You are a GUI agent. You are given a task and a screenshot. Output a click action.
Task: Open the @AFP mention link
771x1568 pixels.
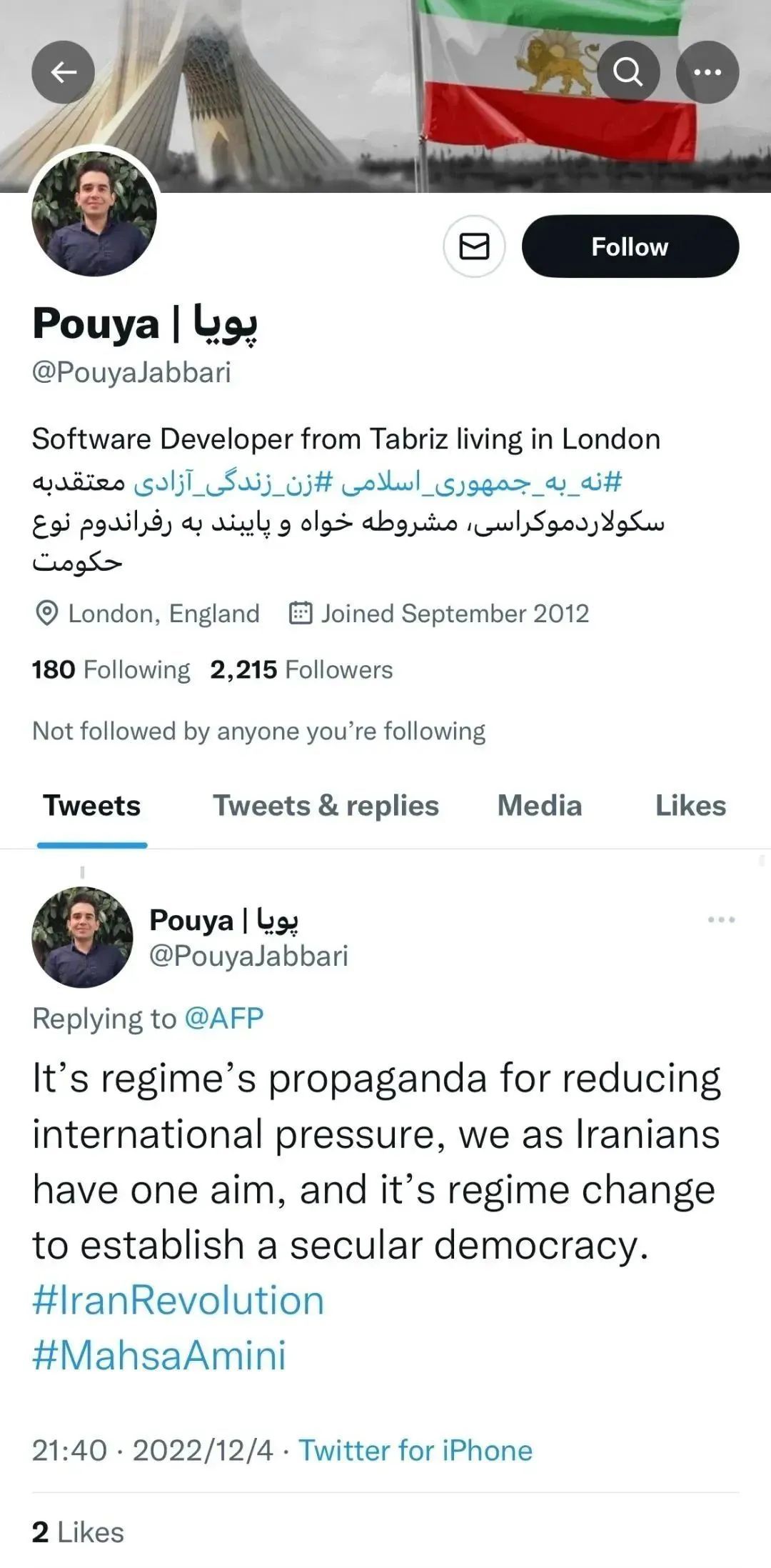[x=224, y=1019]
